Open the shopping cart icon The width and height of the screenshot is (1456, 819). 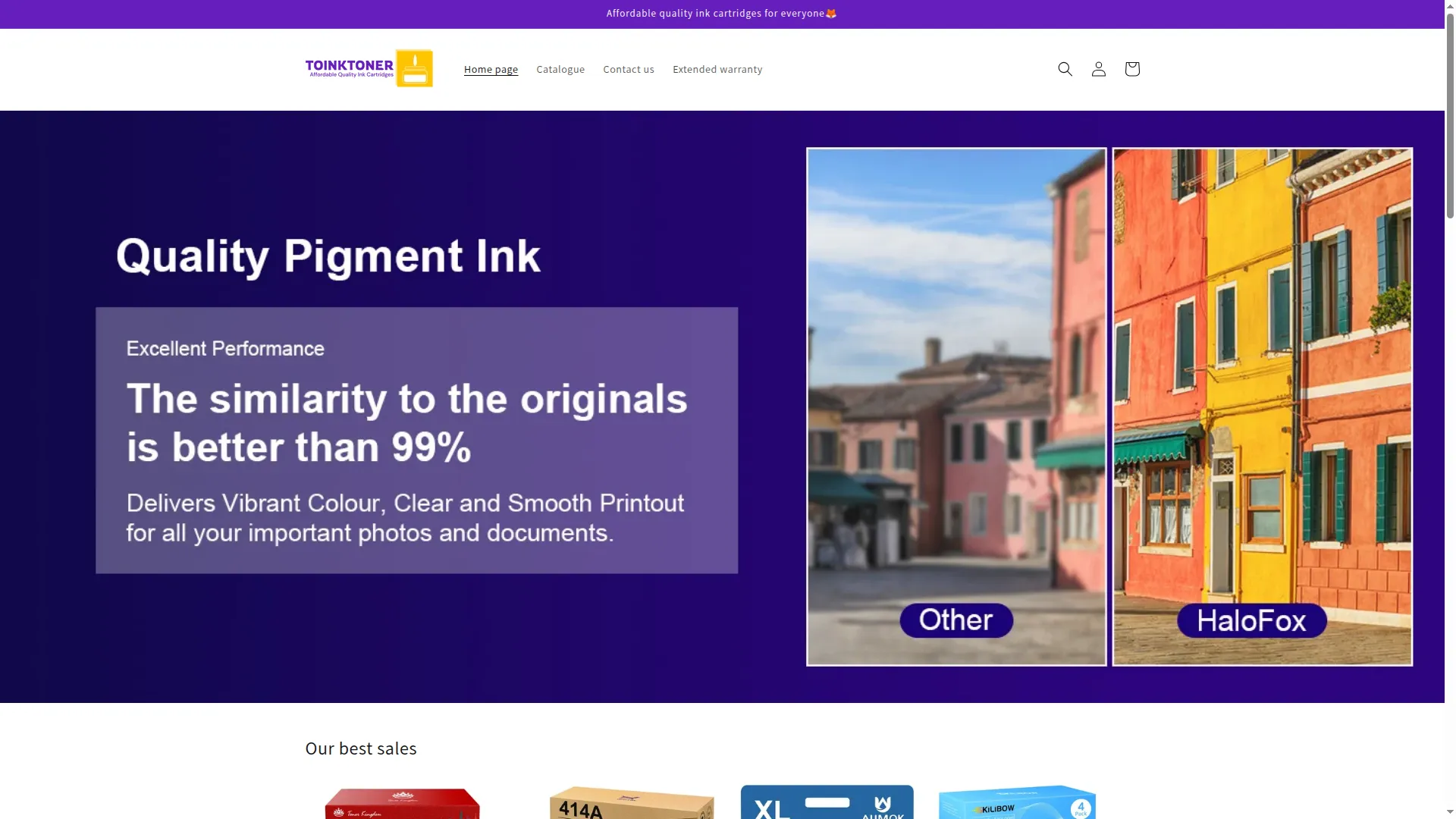(1132, 69)
